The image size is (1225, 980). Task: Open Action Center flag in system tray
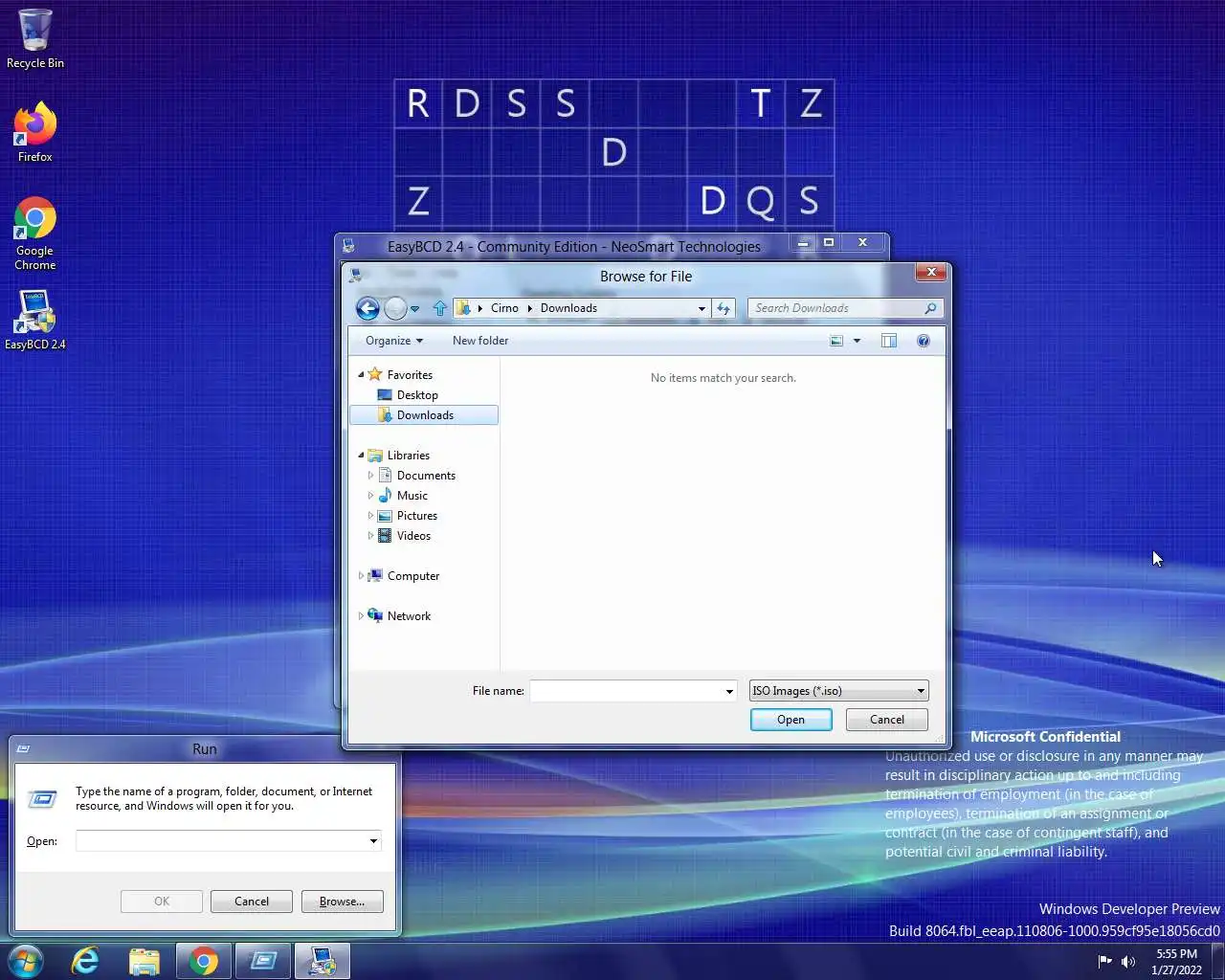1105,962
